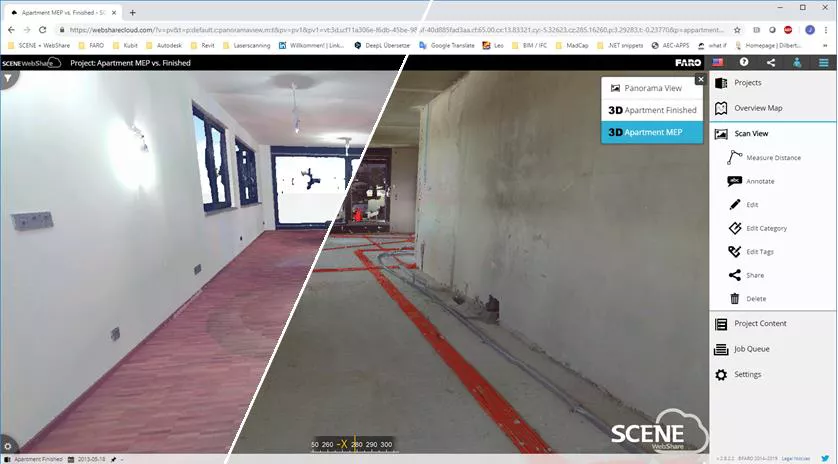Open the what if bookmark
This screenshot has height=464, width=838.
(x=712, y=45)
